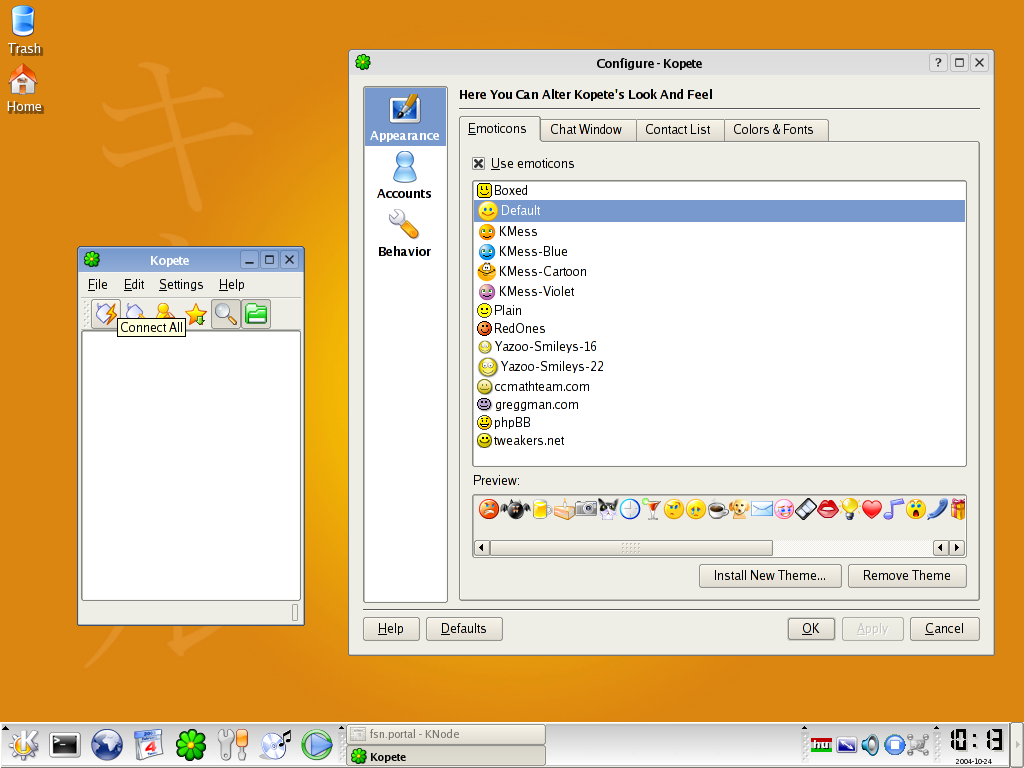Click the Cancel button in Configure dialog
1024x768 pixels.
point(944,628)
